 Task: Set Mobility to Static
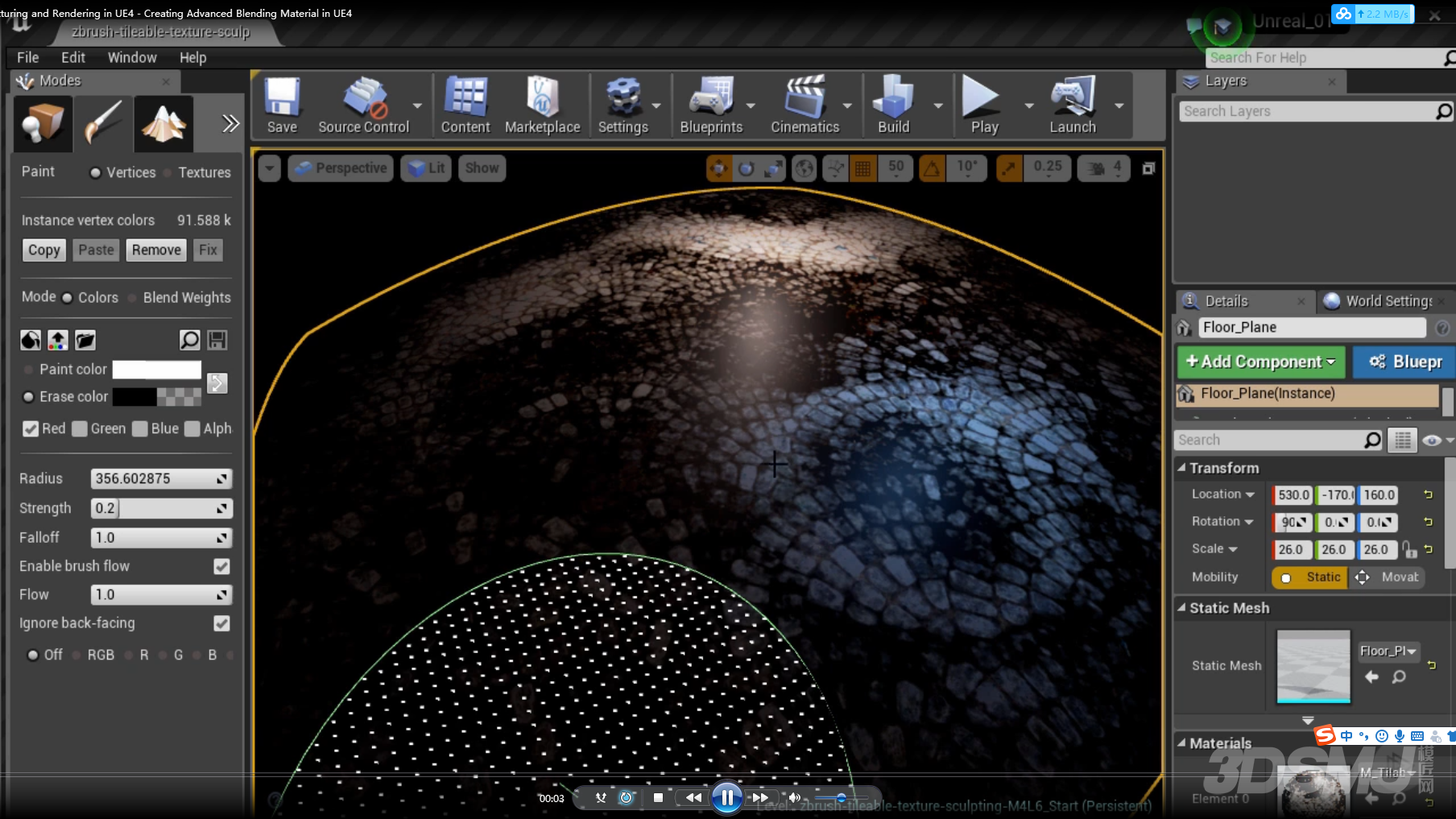pyautogui.click(x=1310, y=577)
